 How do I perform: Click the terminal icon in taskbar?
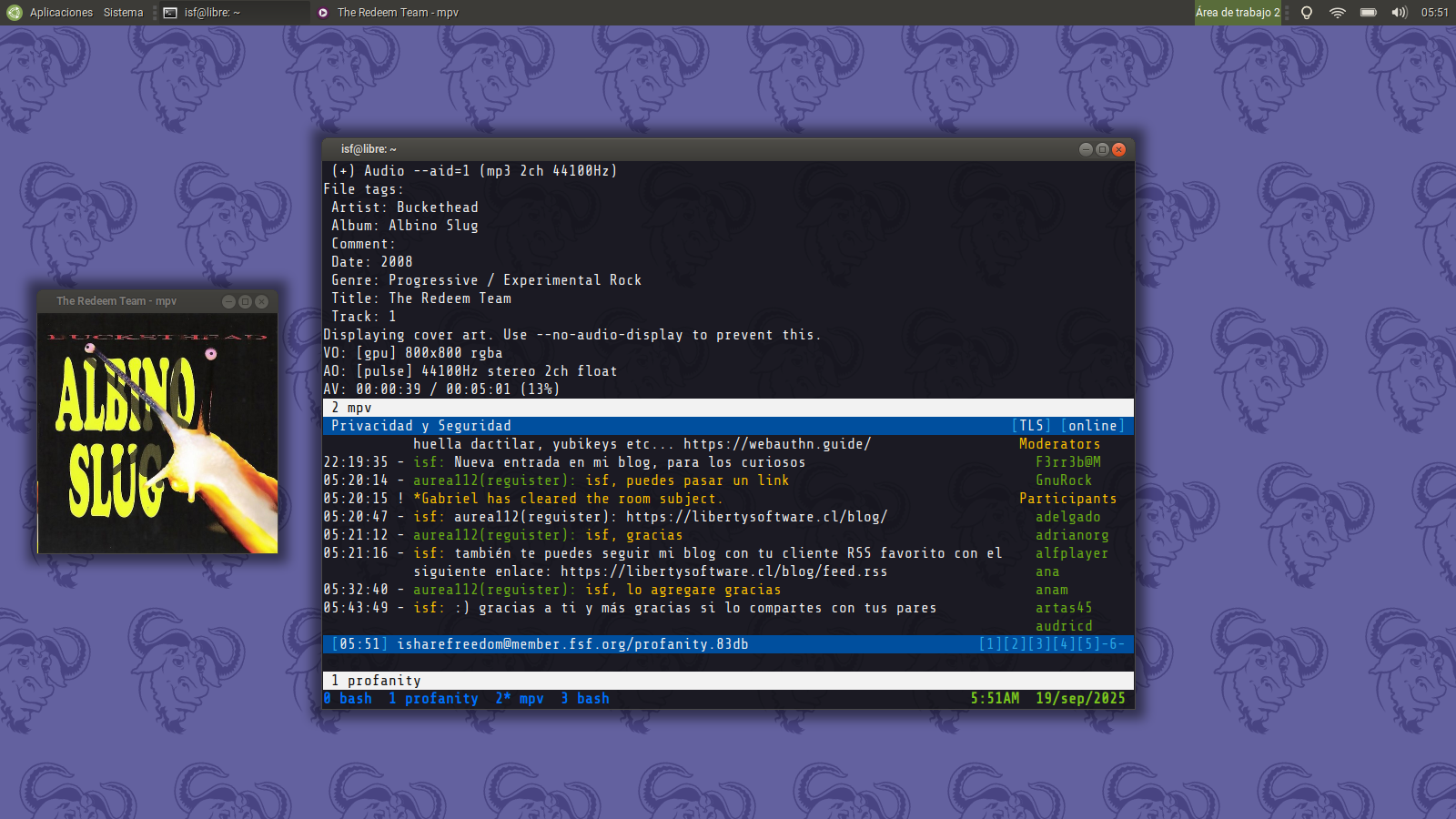170,13
